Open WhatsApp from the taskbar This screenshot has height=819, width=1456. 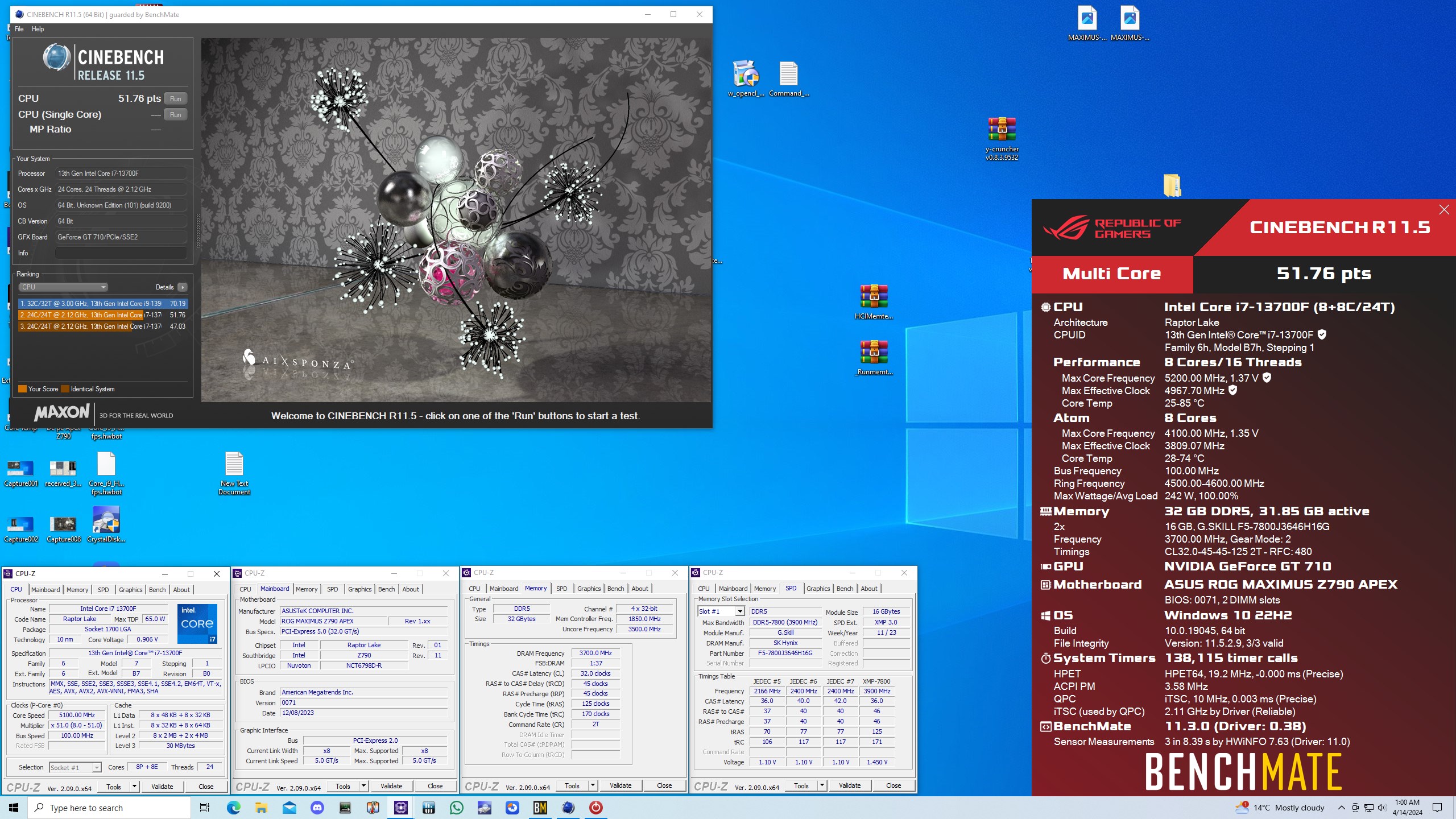click(456, 808)
